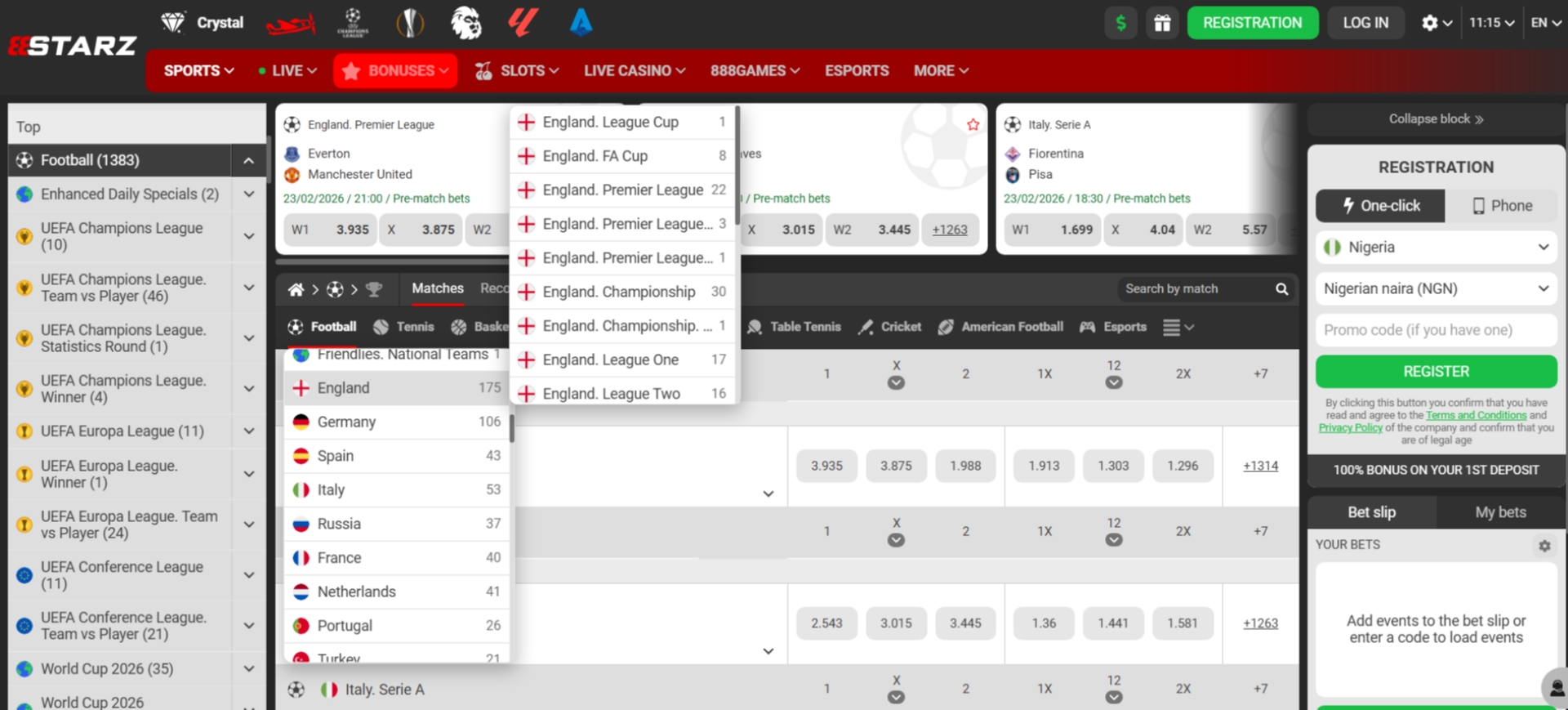1568x710 pixels.
Task: Click the green REGISTER button
Action: tap(1436, 372)
